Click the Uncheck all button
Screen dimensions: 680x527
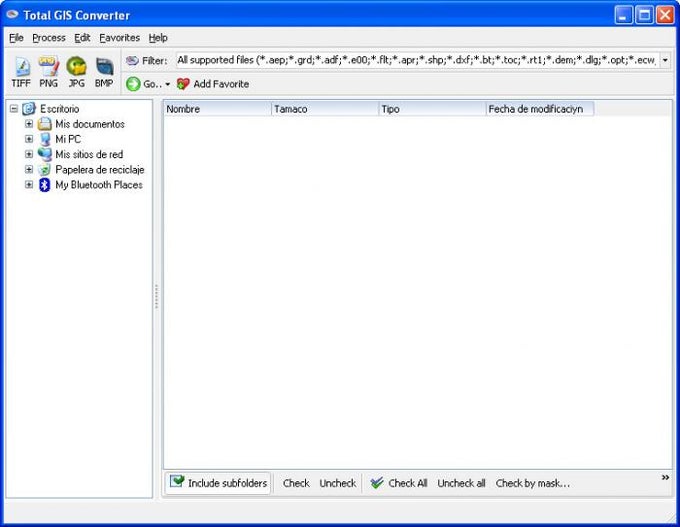click(461, 483)
